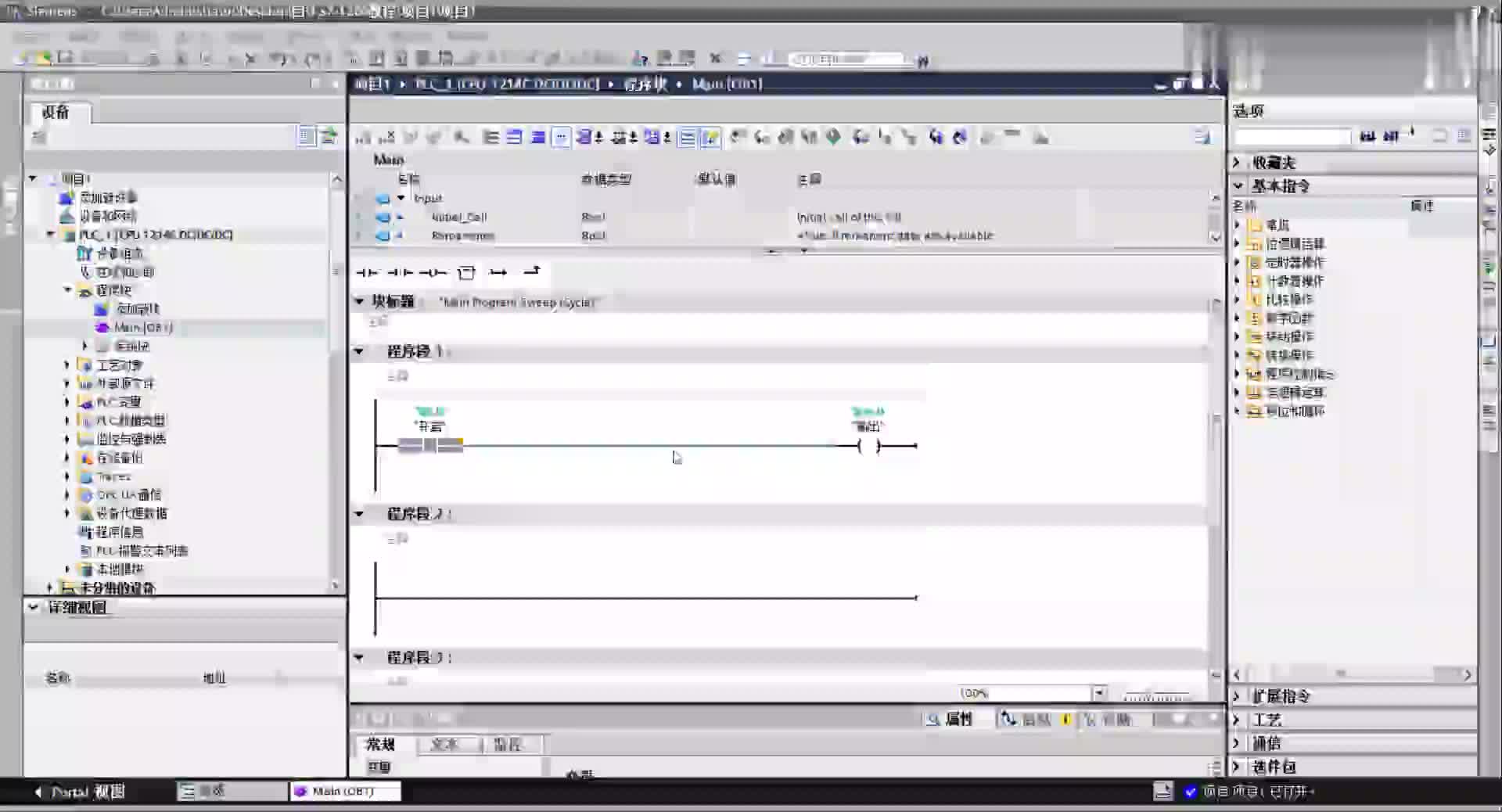Click the insert network icon in editor toolbar
This screenshot has width=1502, height=812.
point(363,138)
